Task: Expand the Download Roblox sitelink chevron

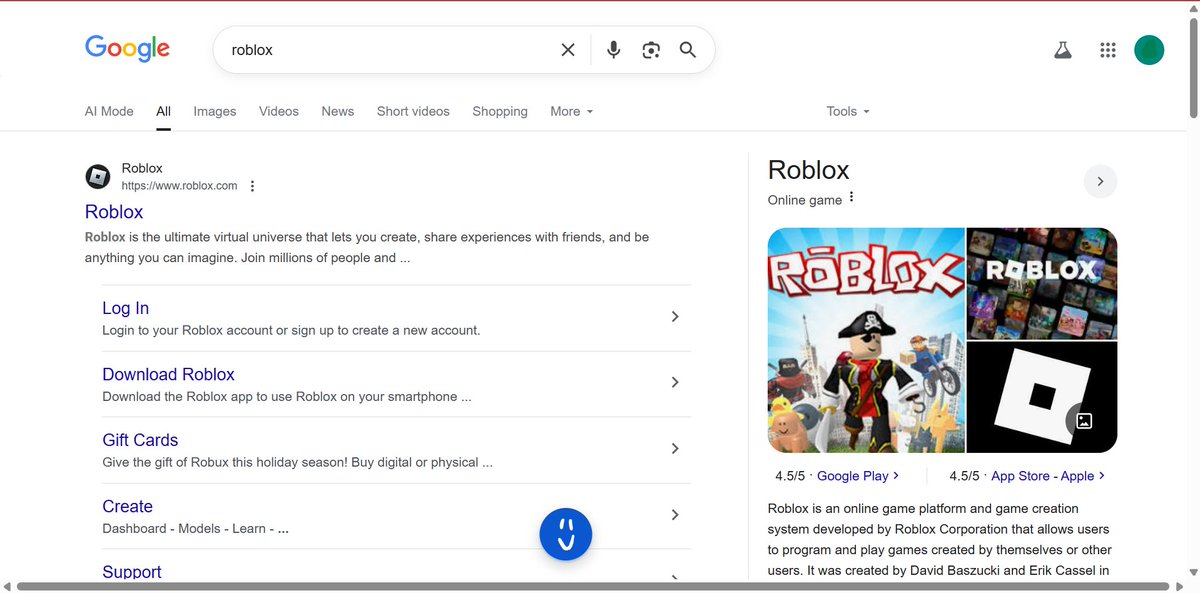Action: [675, 382]
